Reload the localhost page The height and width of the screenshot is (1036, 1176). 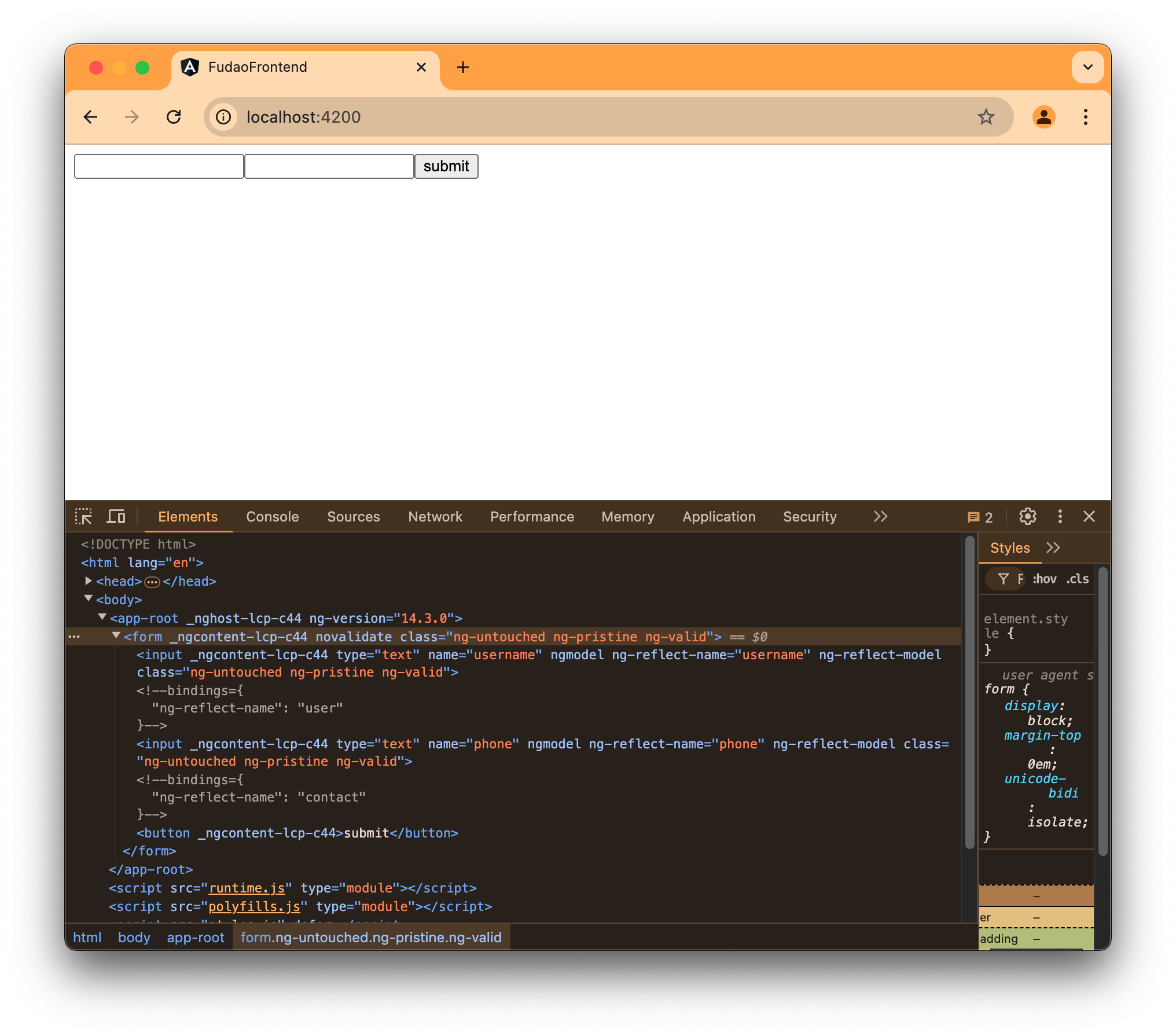tap(174, 117)
